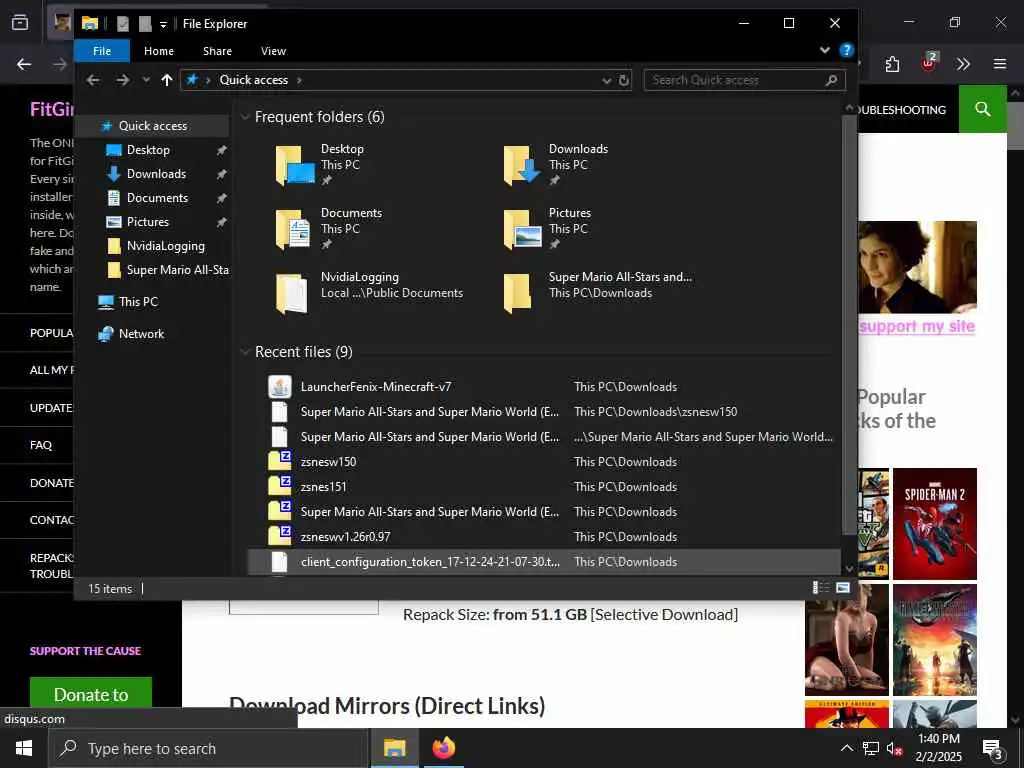This screenshot has width=1024, height=768.
Task: Refresh the Quick access view
Action: pos(624,80)
